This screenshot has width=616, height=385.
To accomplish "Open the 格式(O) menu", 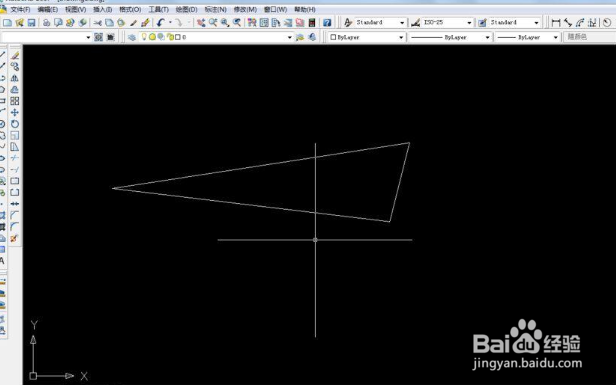I will [x=130, y=9].
